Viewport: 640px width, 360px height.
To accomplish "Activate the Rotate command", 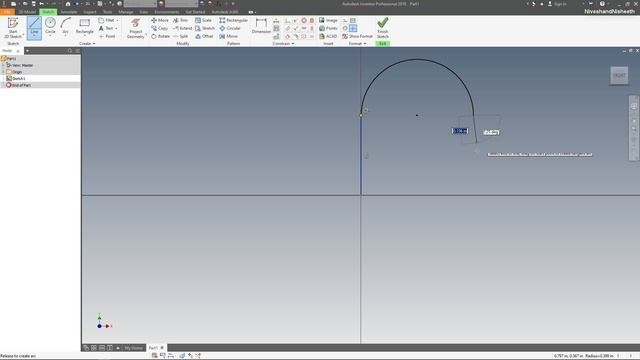I will (x=160, y=36).
